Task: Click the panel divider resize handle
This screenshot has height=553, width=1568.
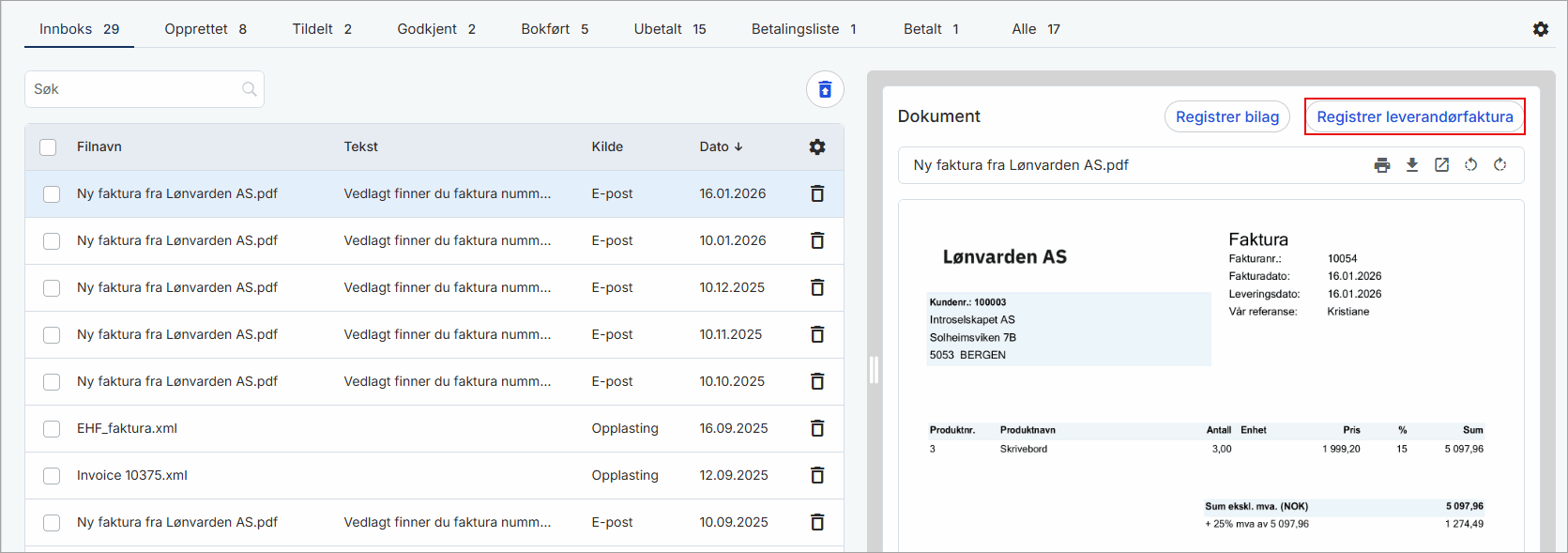Action: (x=874, y=370)
